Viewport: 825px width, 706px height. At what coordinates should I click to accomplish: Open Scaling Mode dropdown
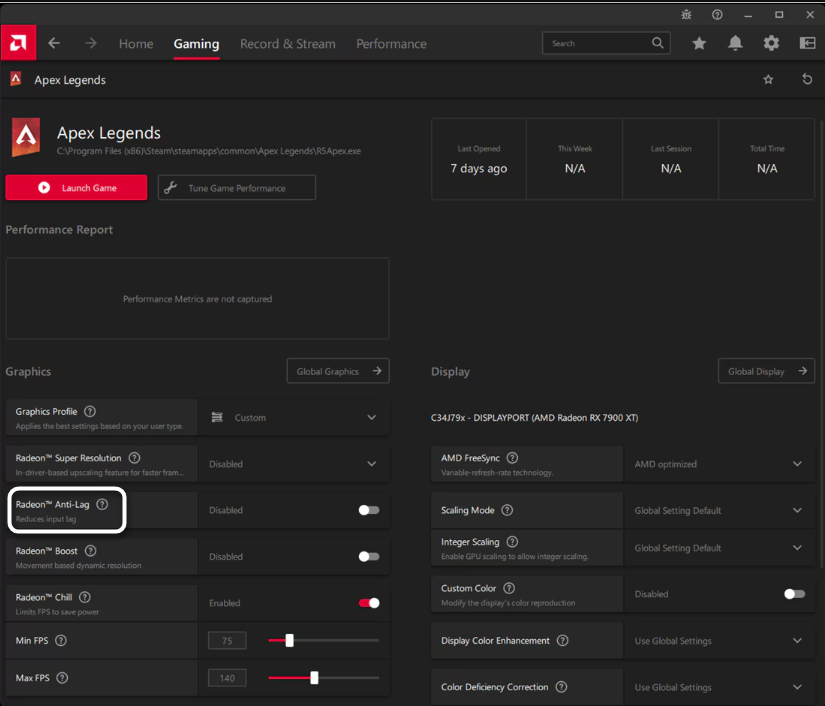click(719, 510)
